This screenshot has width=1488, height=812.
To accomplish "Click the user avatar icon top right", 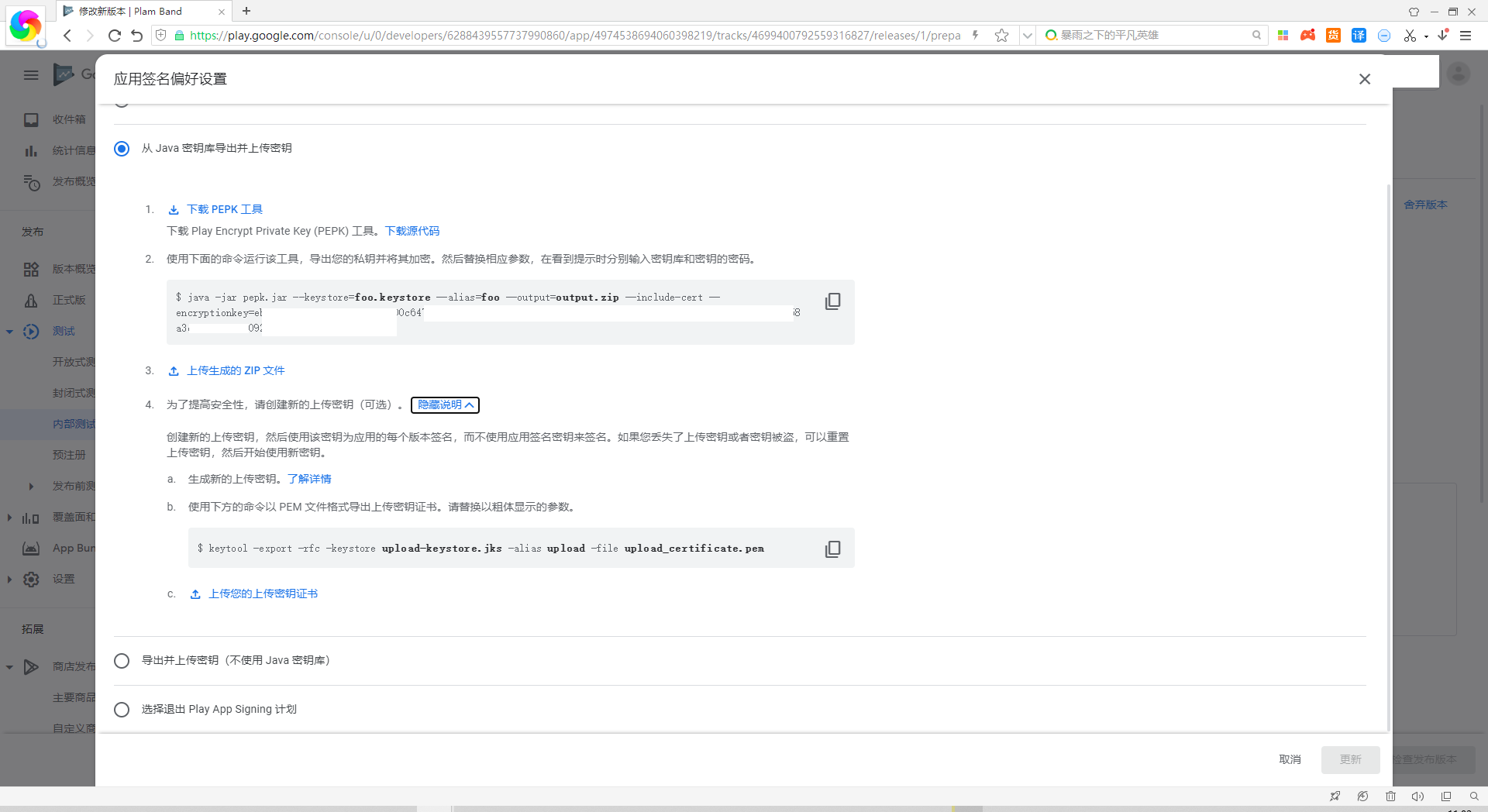I will tap(1459, 74).
